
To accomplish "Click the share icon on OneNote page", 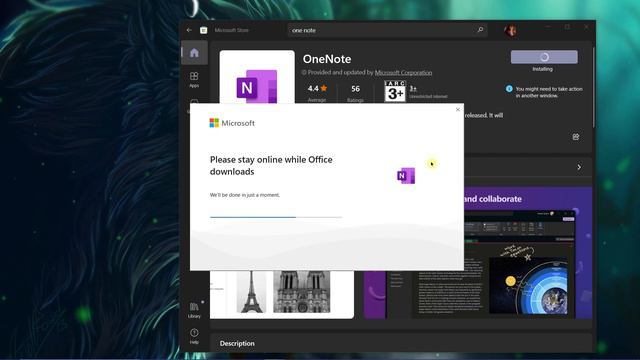I will point(576,137).
